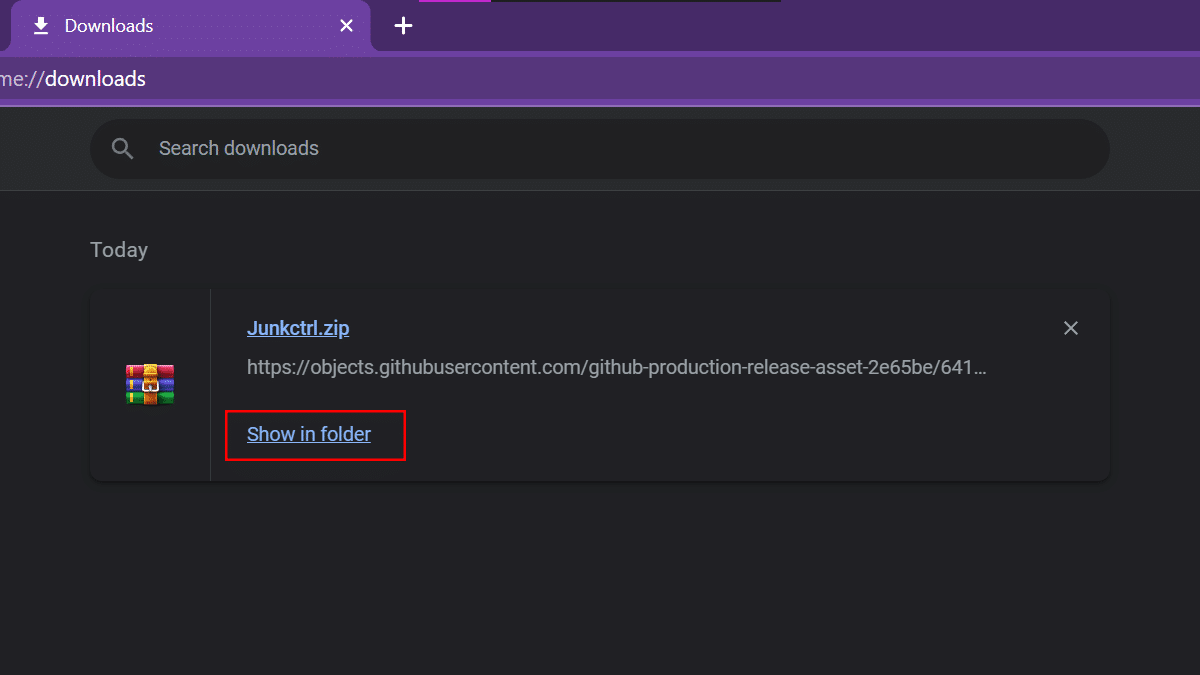
Task: Click the githubusercontent source URL
Action: click(616, 367)
